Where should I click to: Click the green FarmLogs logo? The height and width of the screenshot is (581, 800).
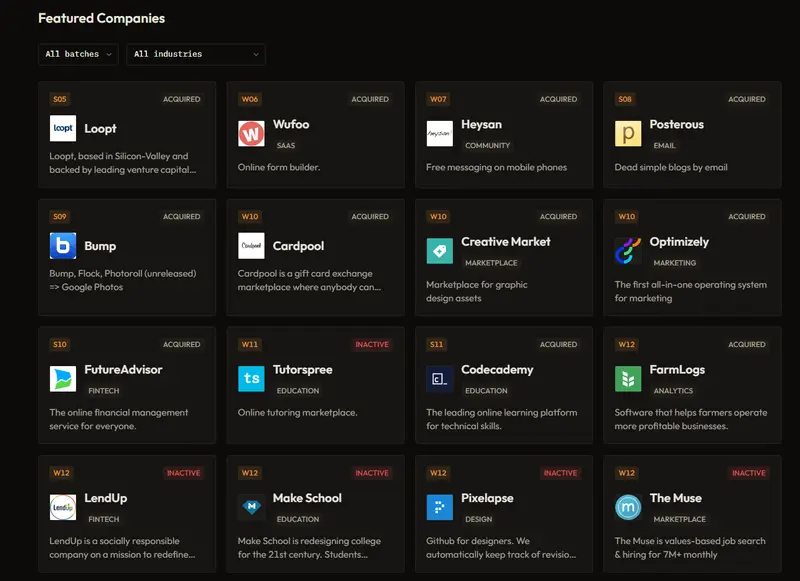(x=628, y=379)
